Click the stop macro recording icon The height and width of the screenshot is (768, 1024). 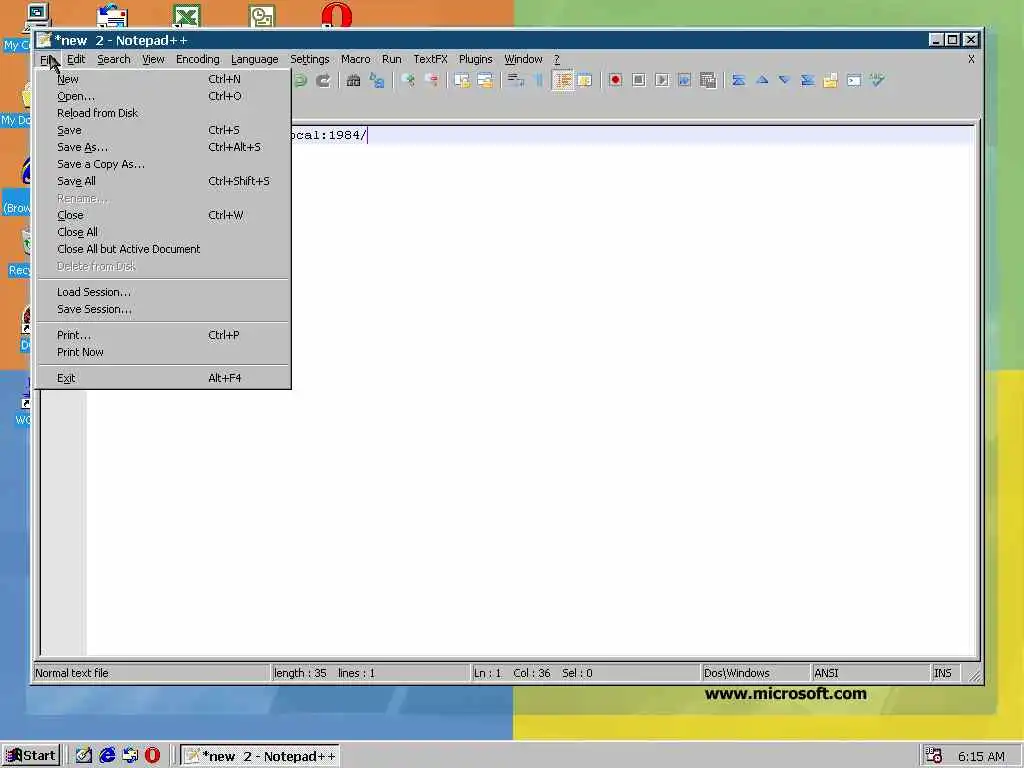tap(639, 80)
